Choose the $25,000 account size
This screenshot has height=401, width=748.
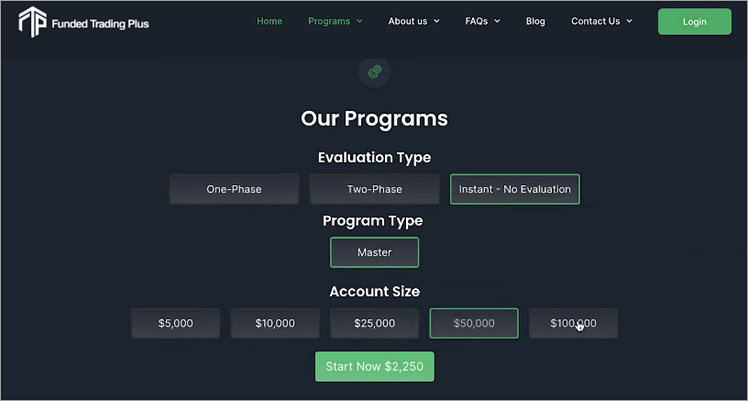374,323
